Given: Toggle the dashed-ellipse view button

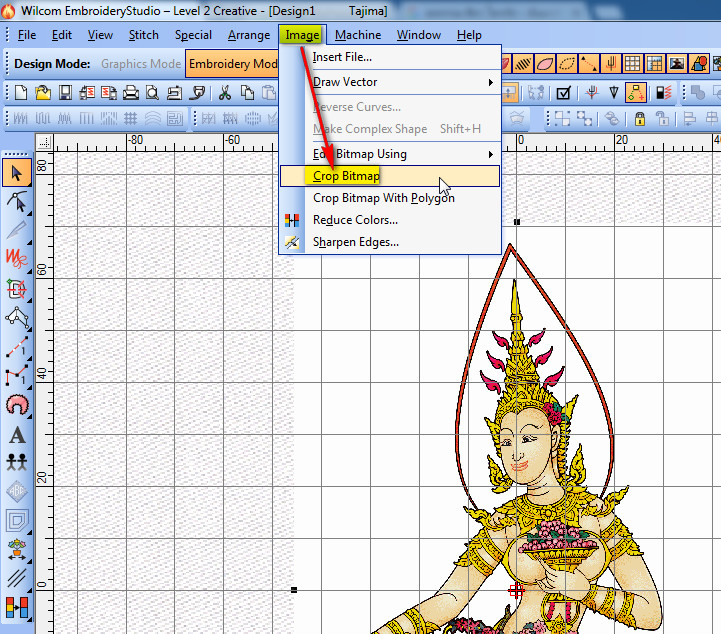Looking at the screenshot, I should [567, 64].
